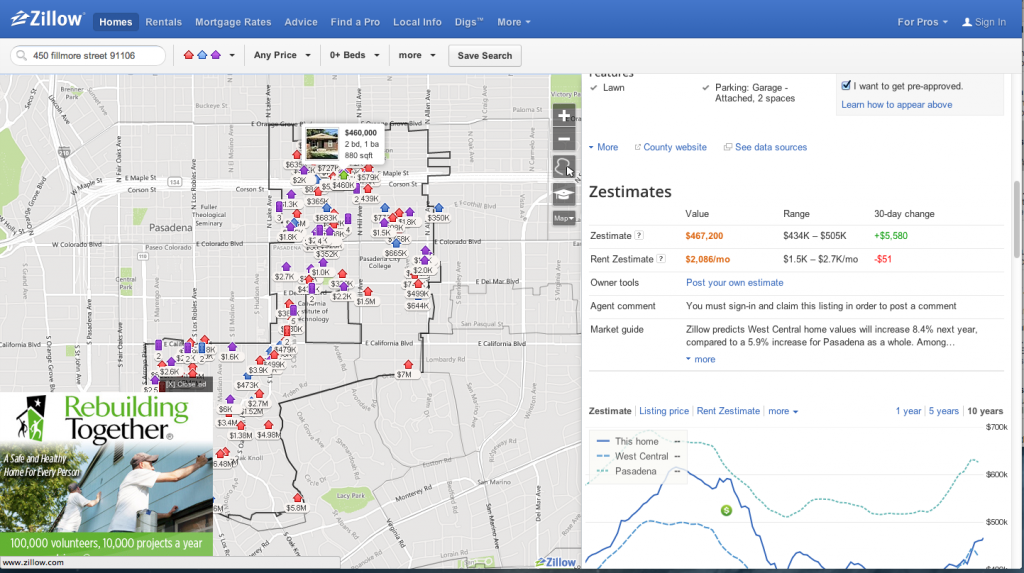This screenshot has width=1024, height=573.
Task: Set chart range to 5 years
Action: [944, 411]
